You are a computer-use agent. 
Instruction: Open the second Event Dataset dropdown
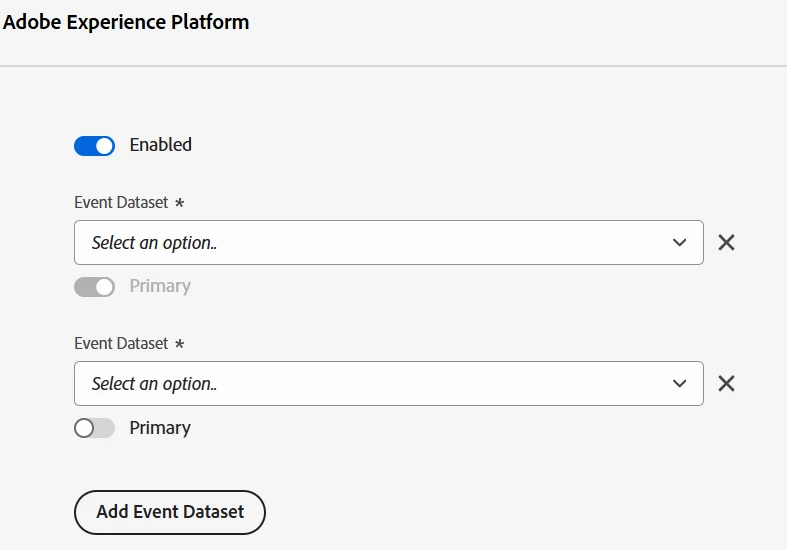click(388, 384)
